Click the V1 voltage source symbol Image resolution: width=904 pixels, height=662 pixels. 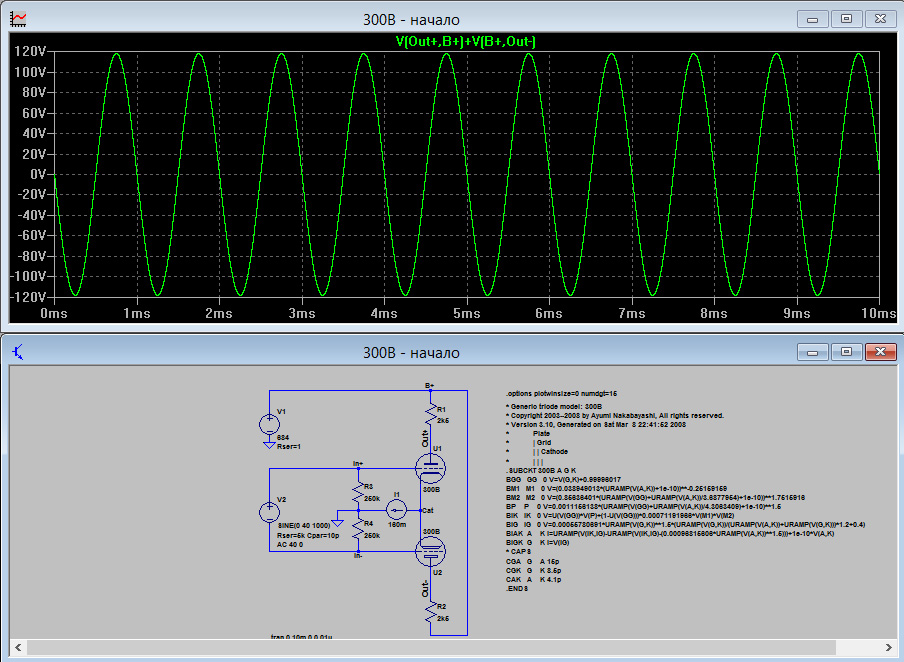point(269,422)
